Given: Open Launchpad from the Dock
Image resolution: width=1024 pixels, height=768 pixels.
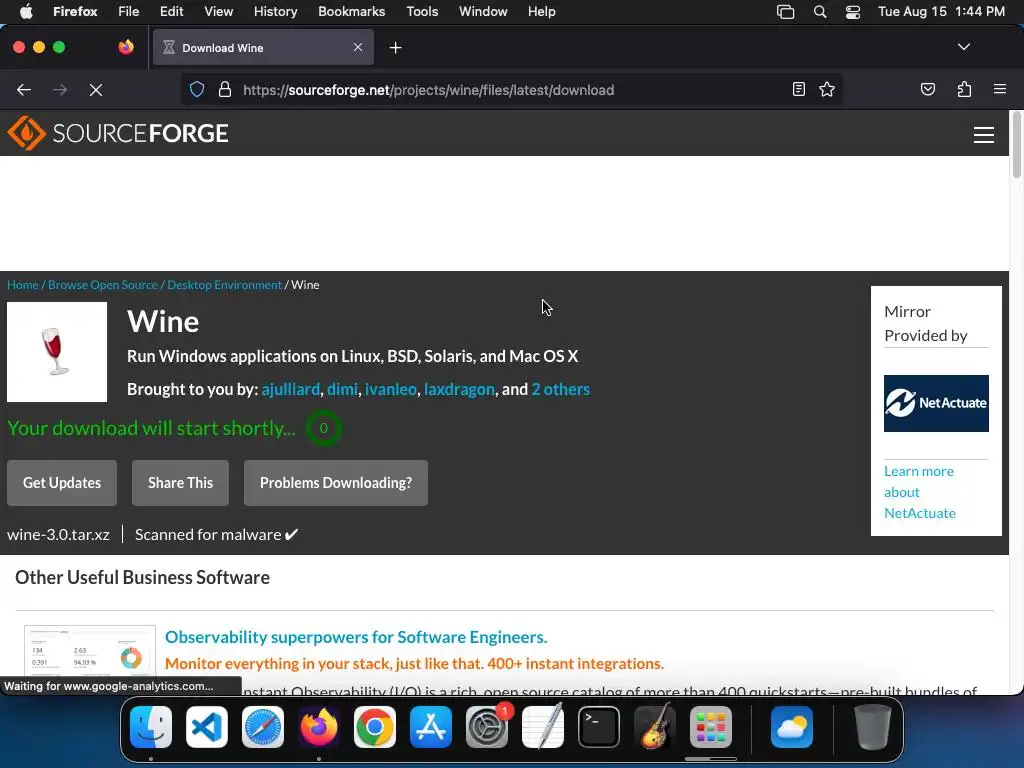Looking at the screenshot, I should [711, 727].
